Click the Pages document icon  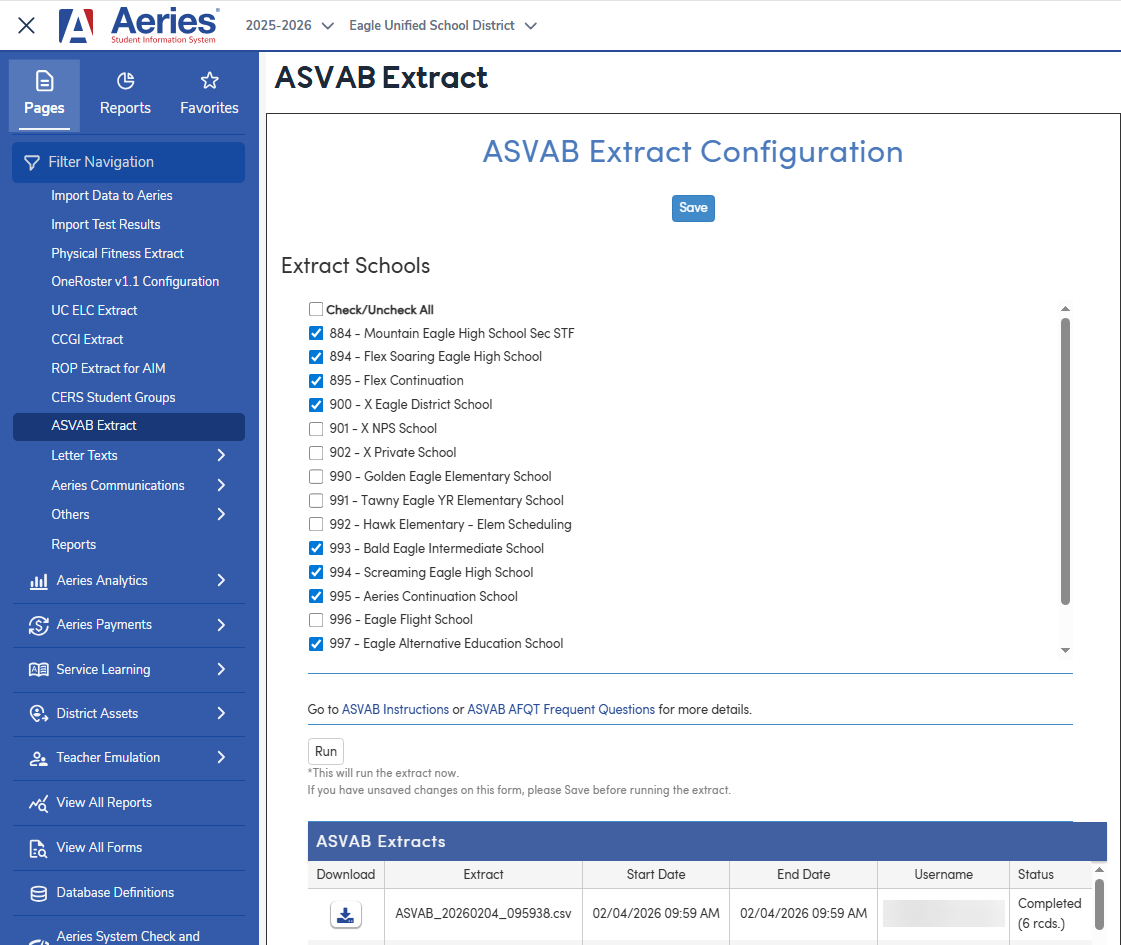coord(44,81)
